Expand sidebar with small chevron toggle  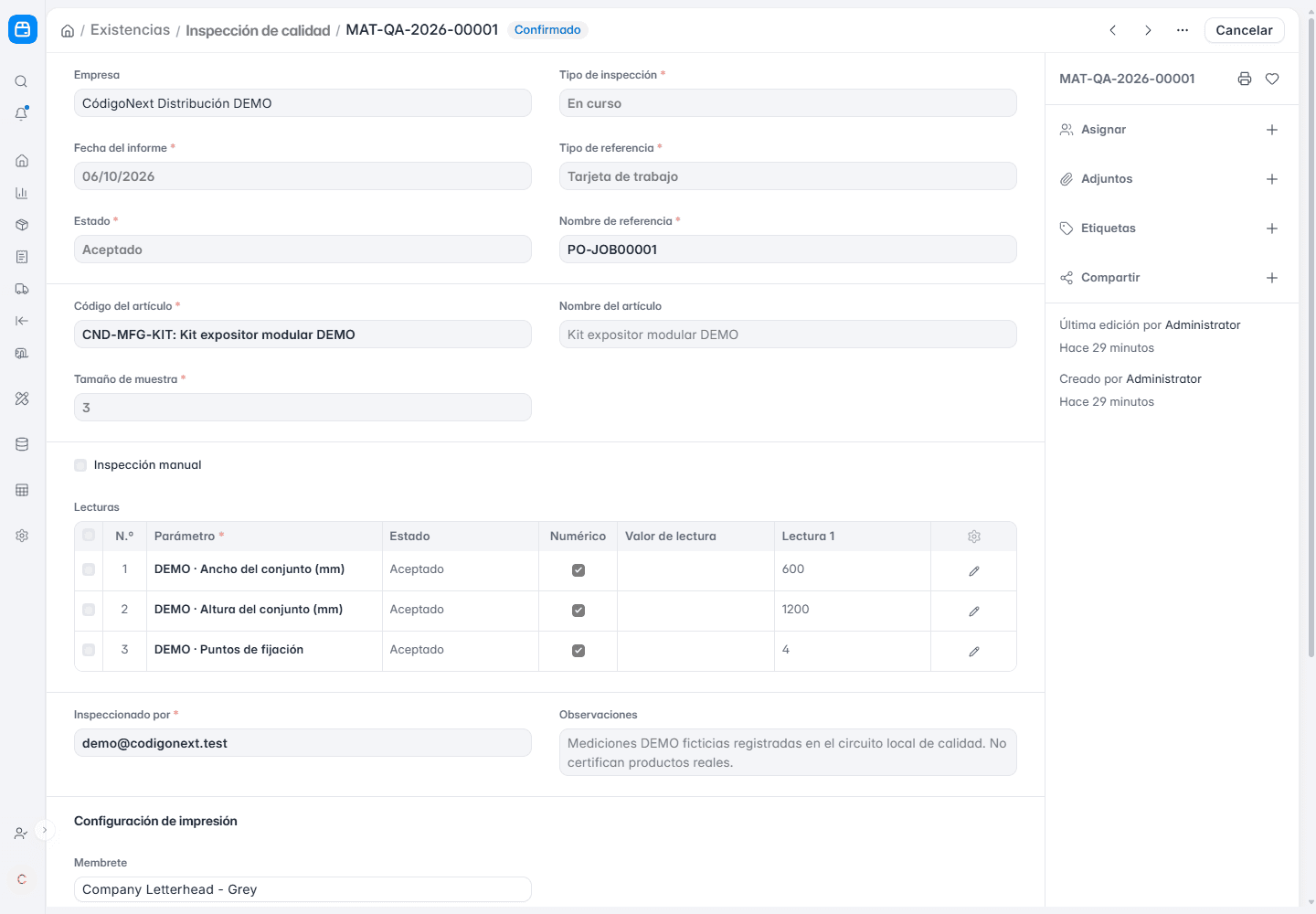coord(44,830)
